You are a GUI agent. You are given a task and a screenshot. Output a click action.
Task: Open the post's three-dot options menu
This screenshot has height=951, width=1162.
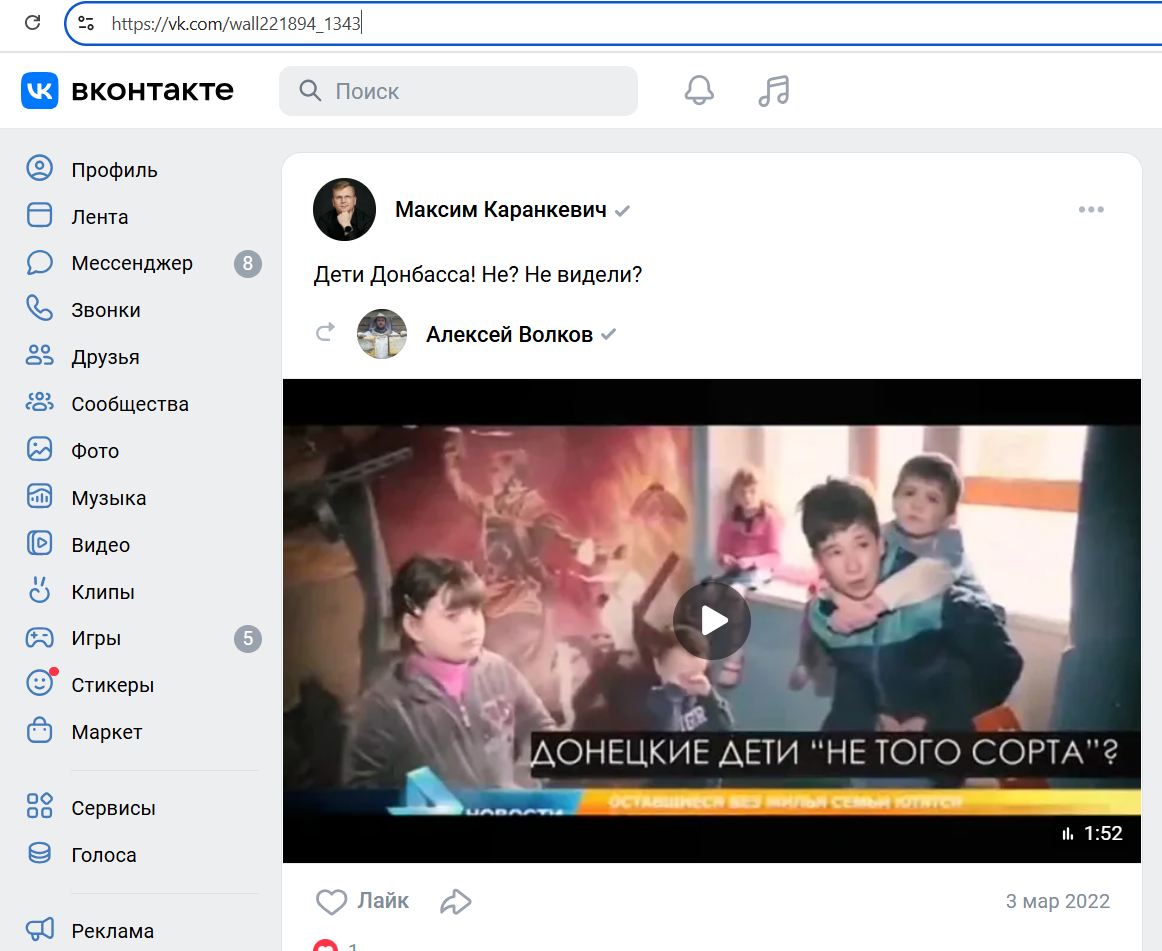[1090, 210]
